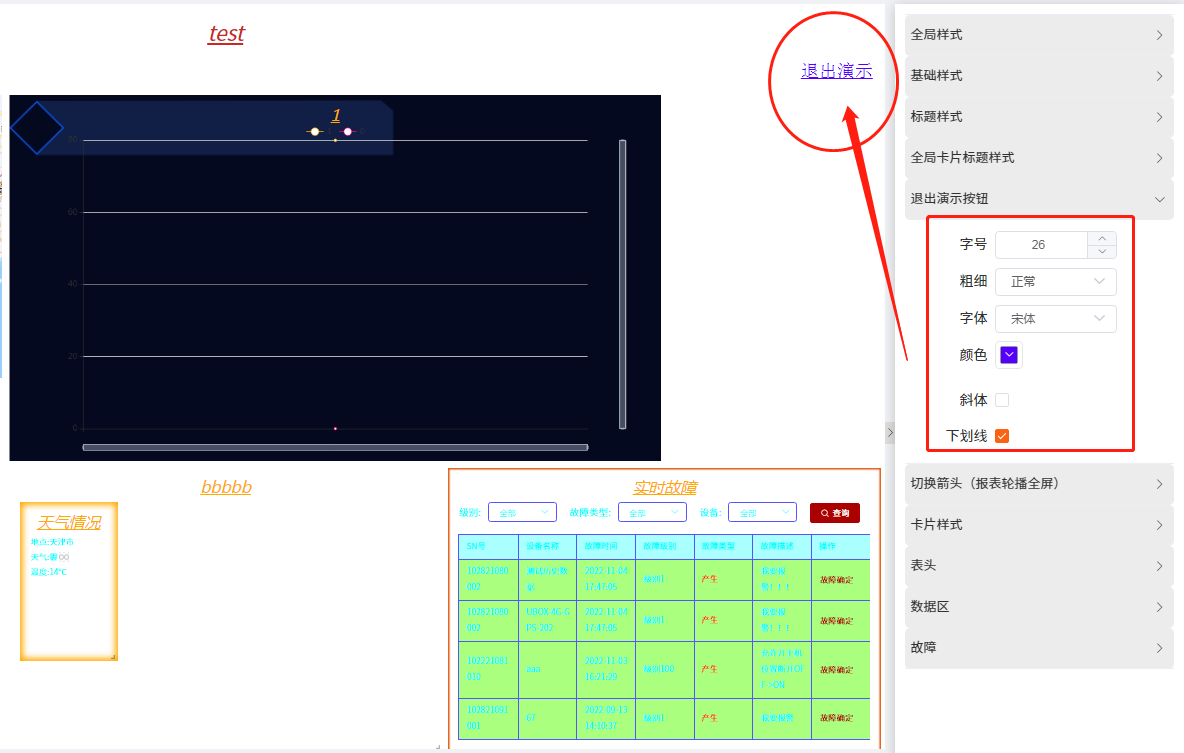The image size is (1184, 753).
Task: Expand the 标题样式 section
Action: pyautogui.click(x=1038, y=116)
